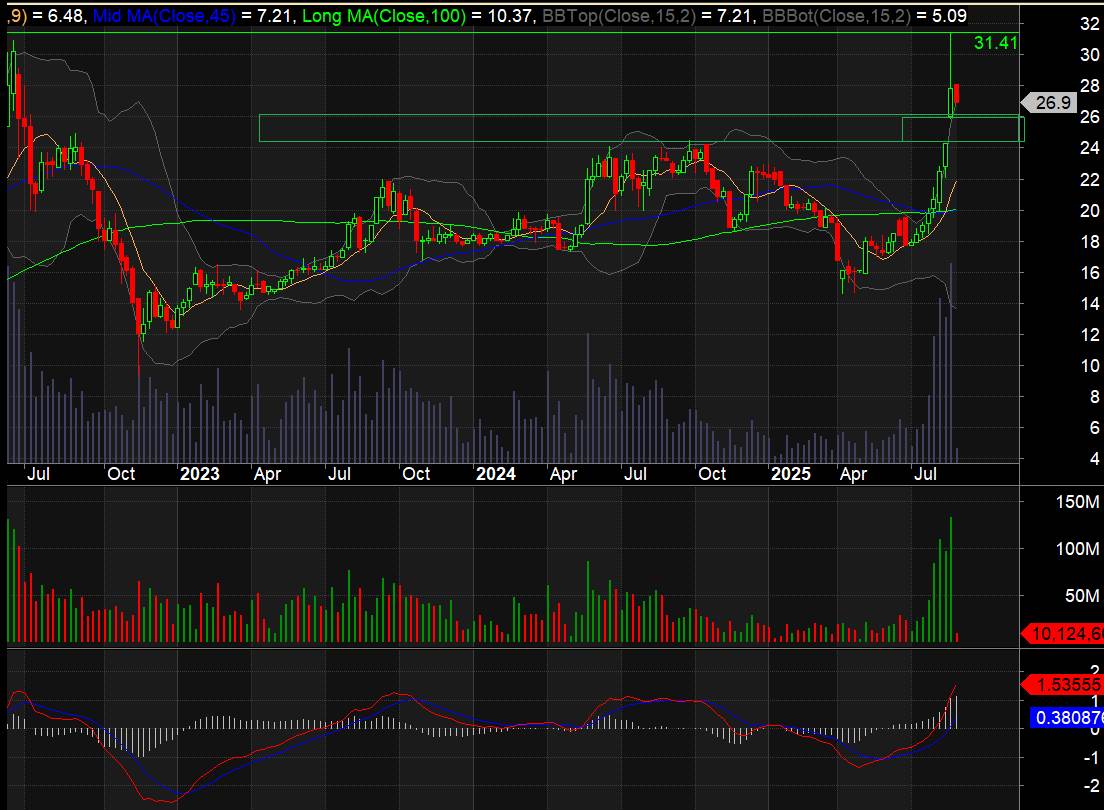Click the blue 0.380876 signal value tag
This screenshot has height=810, width=1104.
(1067, 717)
